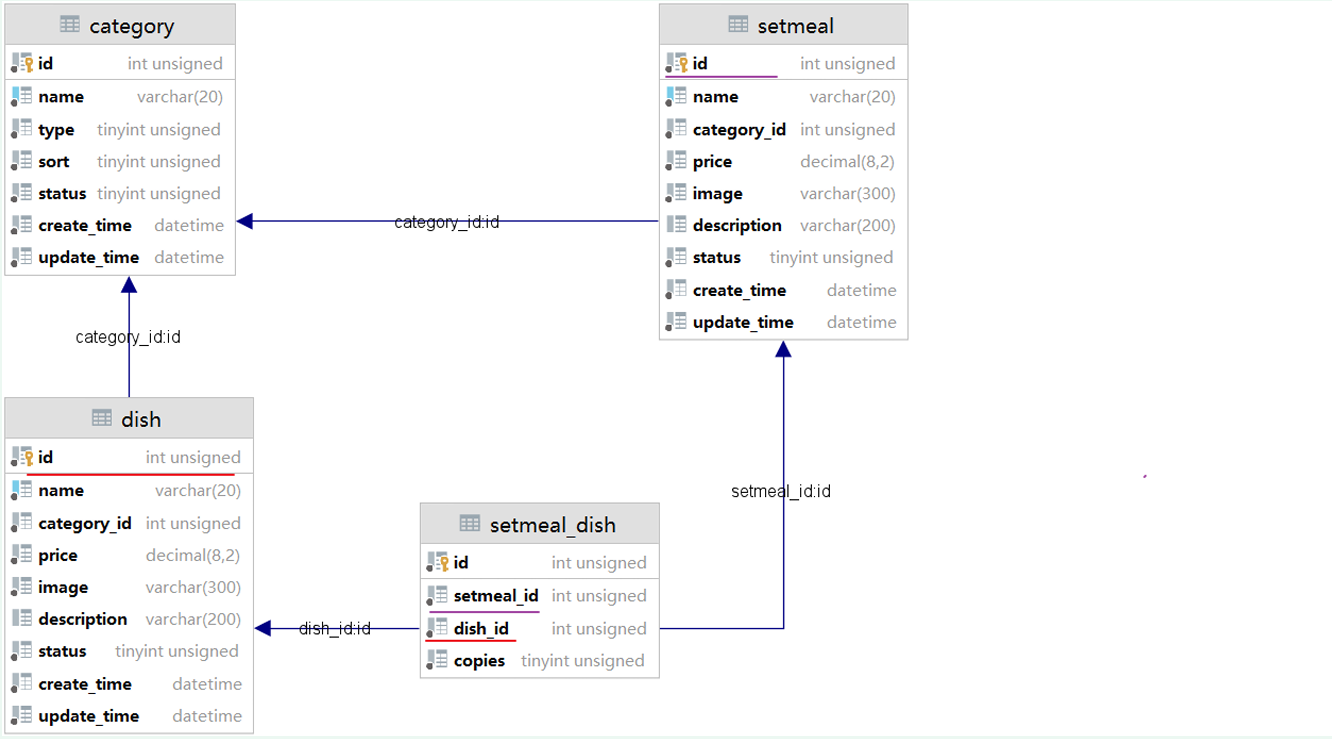Viewport: 1332px width, 739px height.
Task: Click column icon beside setmeal description
Action: pyautogui.click(x=676, y=225)
